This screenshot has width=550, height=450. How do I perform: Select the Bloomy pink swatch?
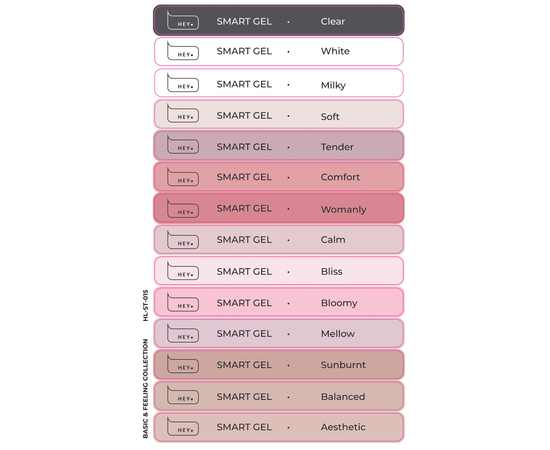pyautogui.click(x=279, y=302)
